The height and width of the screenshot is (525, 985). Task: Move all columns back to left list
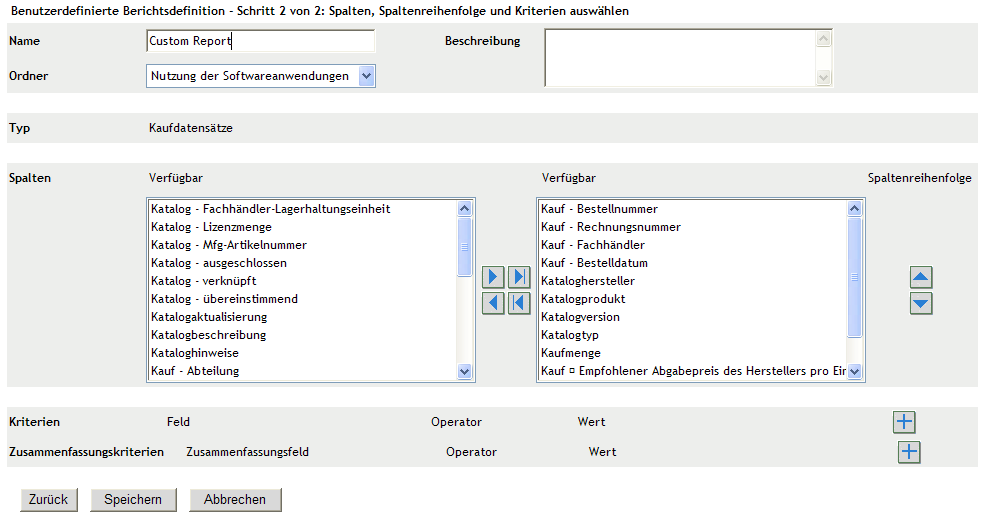(519, 303)
